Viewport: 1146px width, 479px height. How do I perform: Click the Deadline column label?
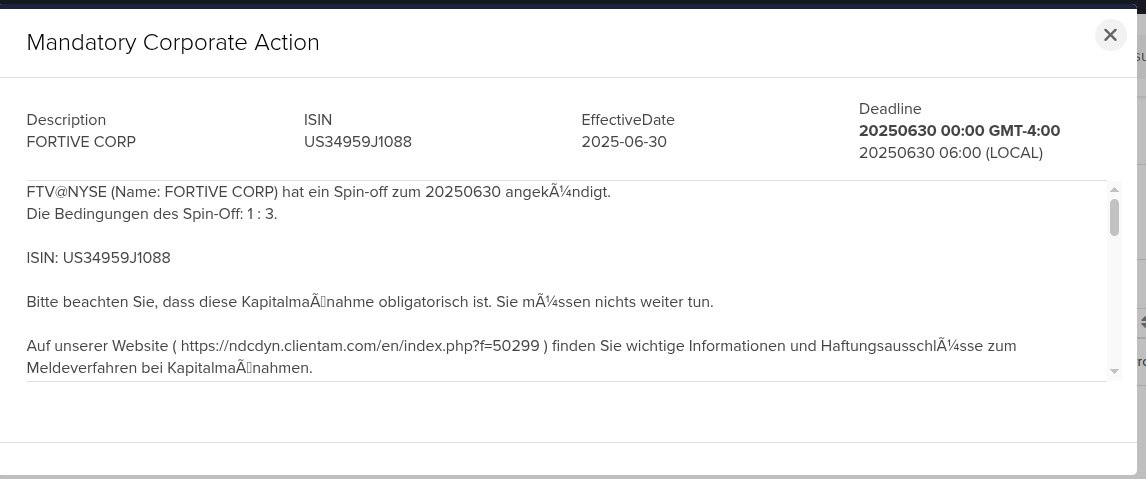(890, 109)
